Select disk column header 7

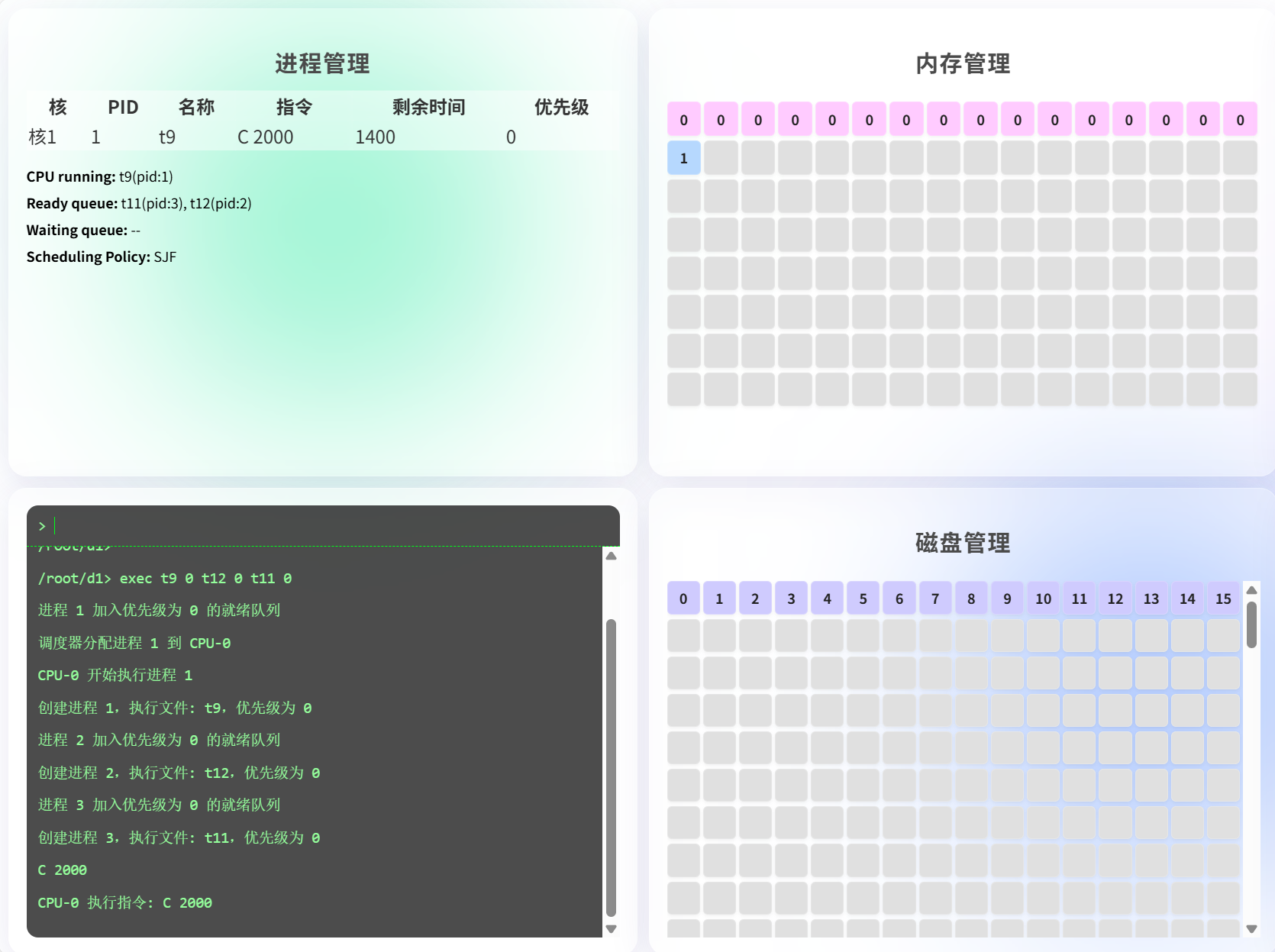(935, 599)
